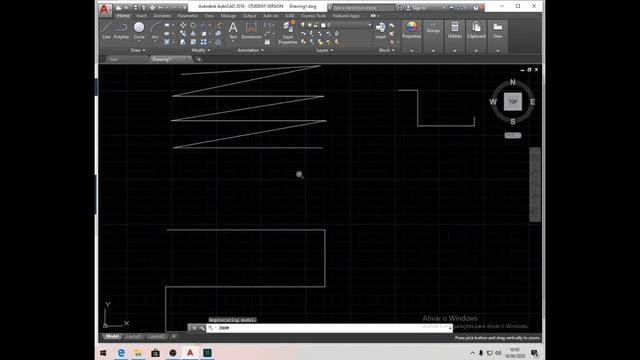Image resolution: width=640 pixels, height=360 pixels.
Task: Expand the Annotation panel flyout
Action: pos(251,50)
